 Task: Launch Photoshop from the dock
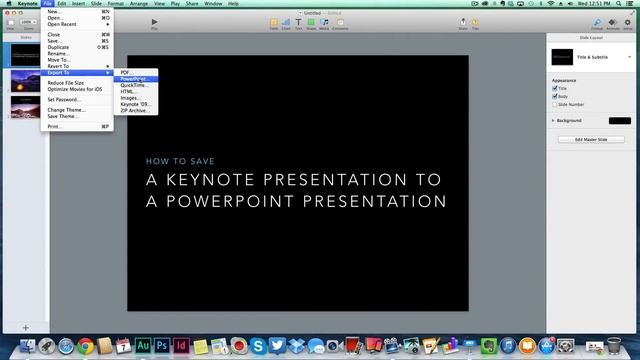162,346
